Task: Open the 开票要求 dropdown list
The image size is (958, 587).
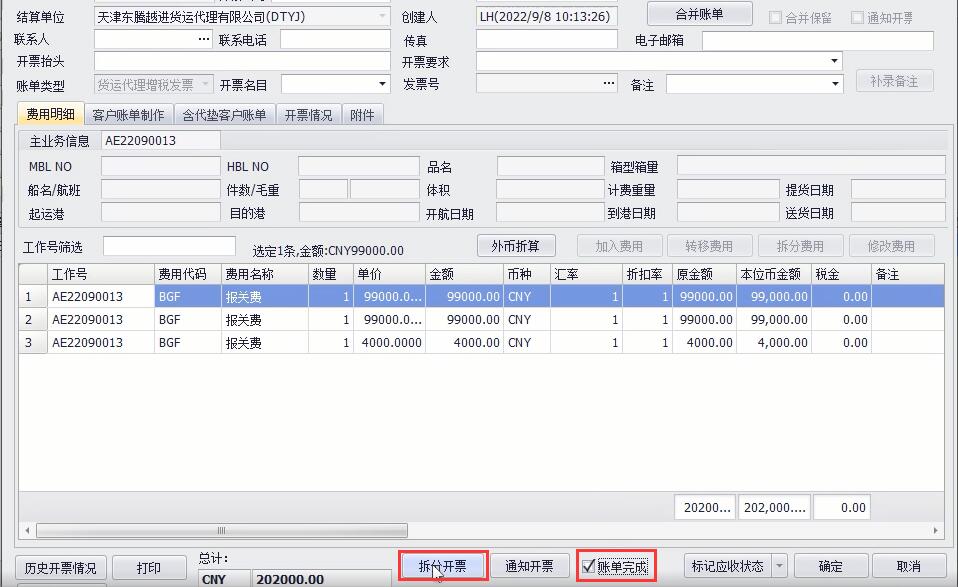Action: [835, 62]
